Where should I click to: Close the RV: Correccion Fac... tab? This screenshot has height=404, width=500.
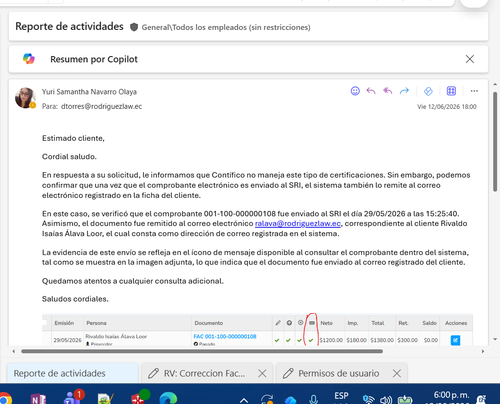(262, 373)
